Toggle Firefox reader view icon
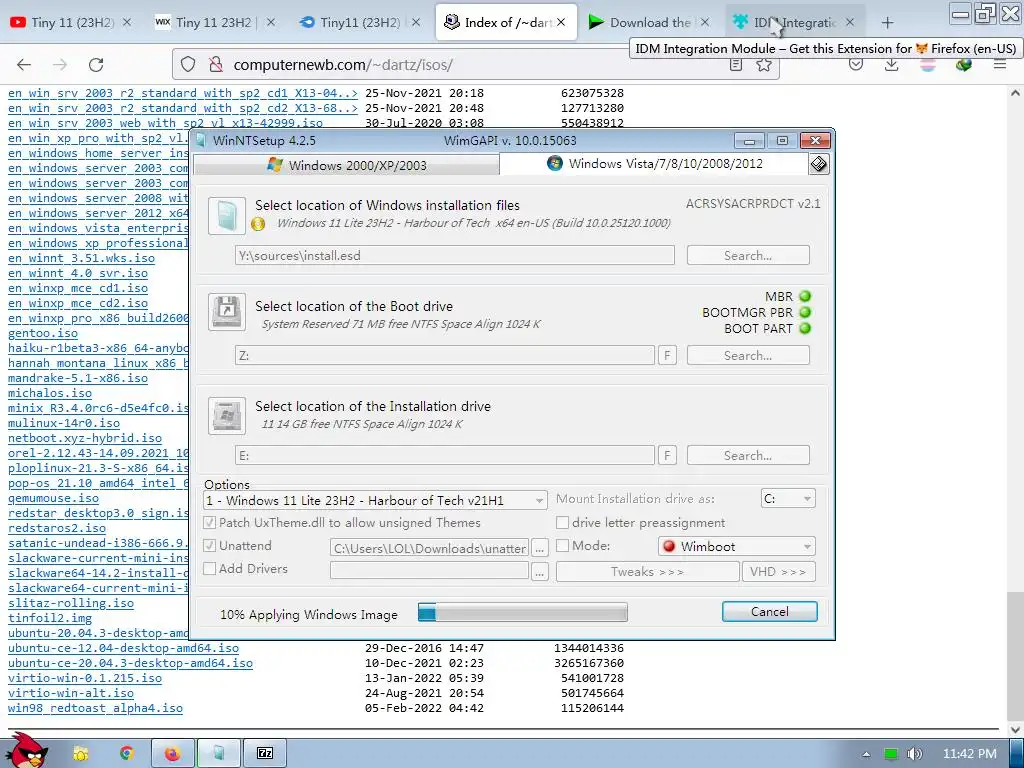 click(736, 65)
